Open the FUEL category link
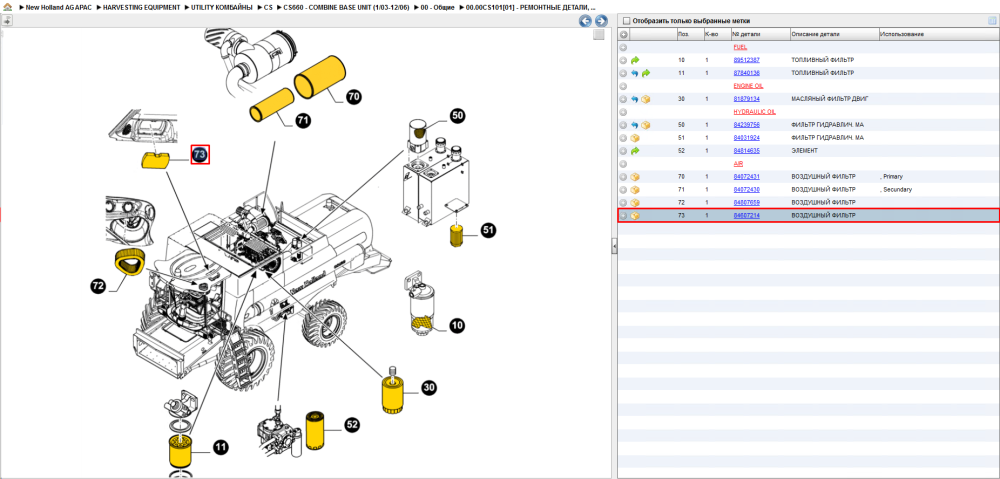1000x479 pixels. click(740, 47)
